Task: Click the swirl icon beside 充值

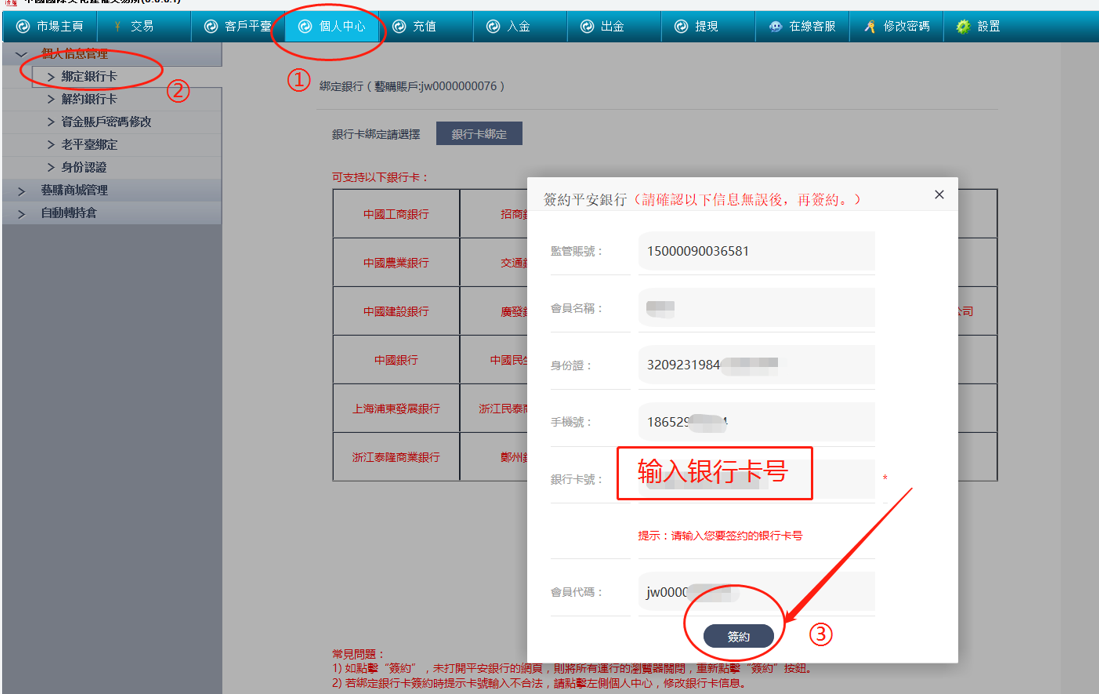Action: coord(399,27)
